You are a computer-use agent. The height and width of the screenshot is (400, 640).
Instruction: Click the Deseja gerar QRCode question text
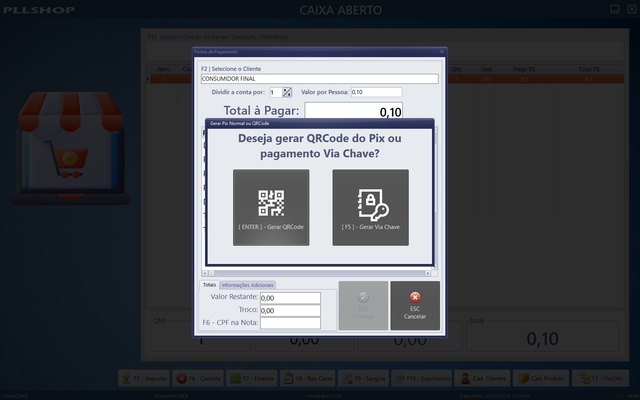320,146
